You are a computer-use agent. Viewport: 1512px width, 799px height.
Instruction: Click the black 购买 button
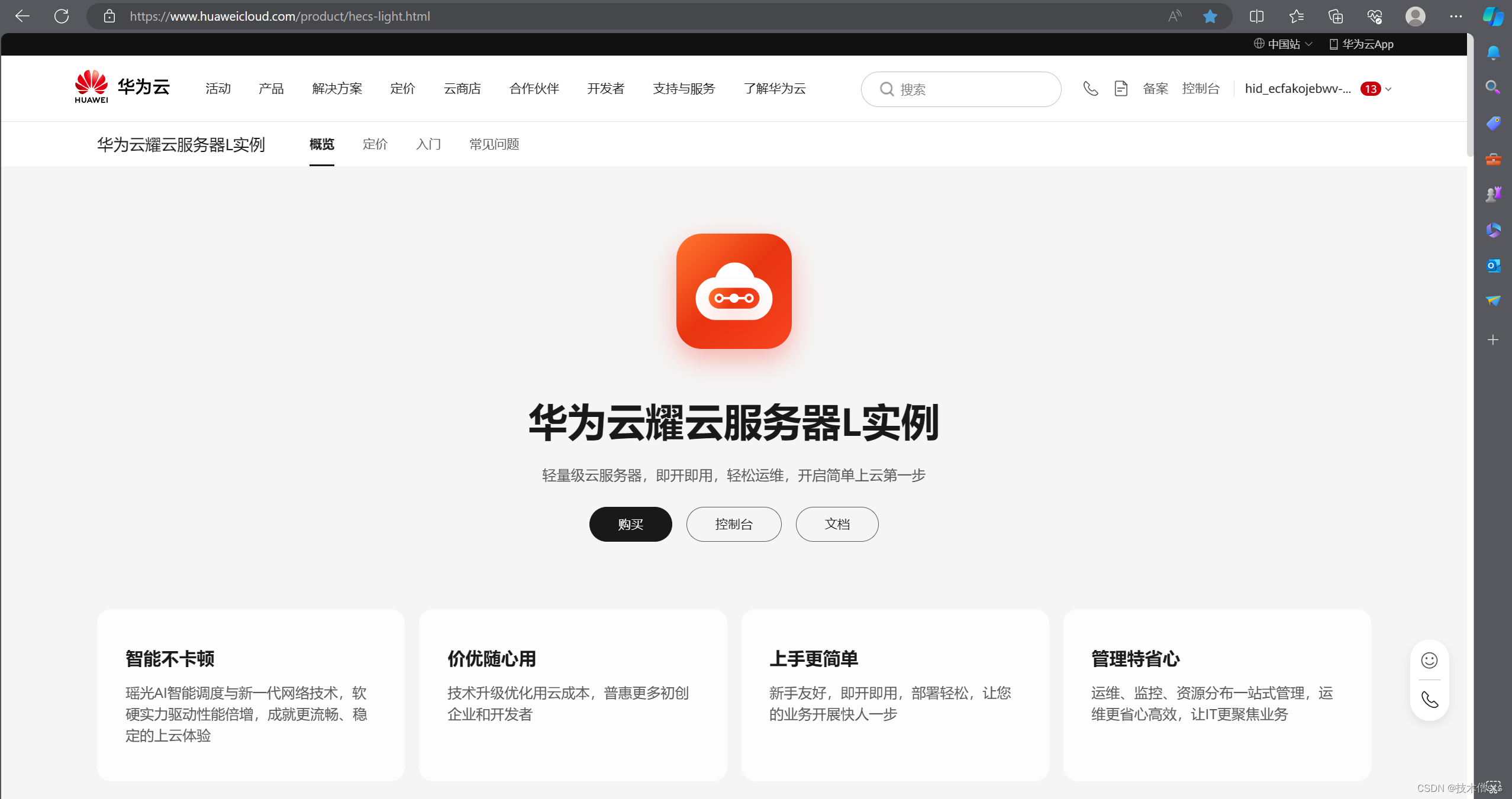[630, 524]
